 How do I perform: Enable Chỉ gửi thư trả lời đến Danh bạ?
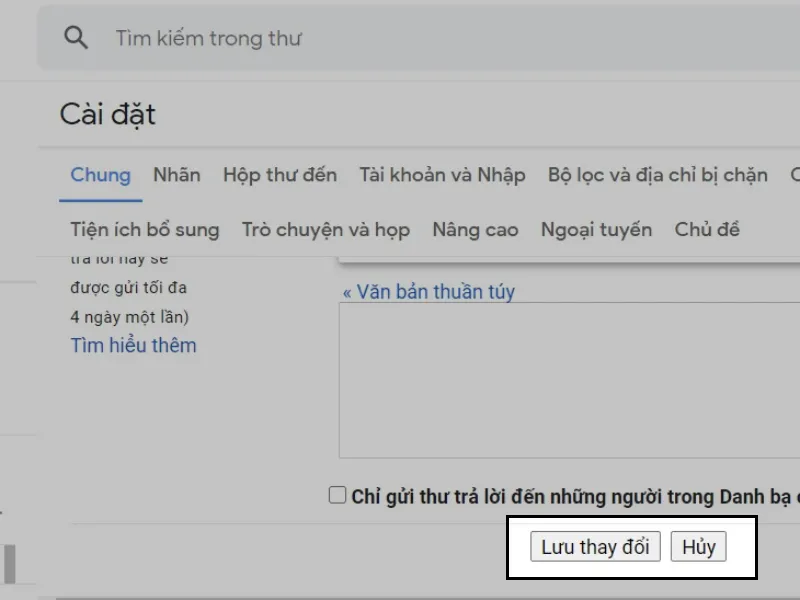336,493
